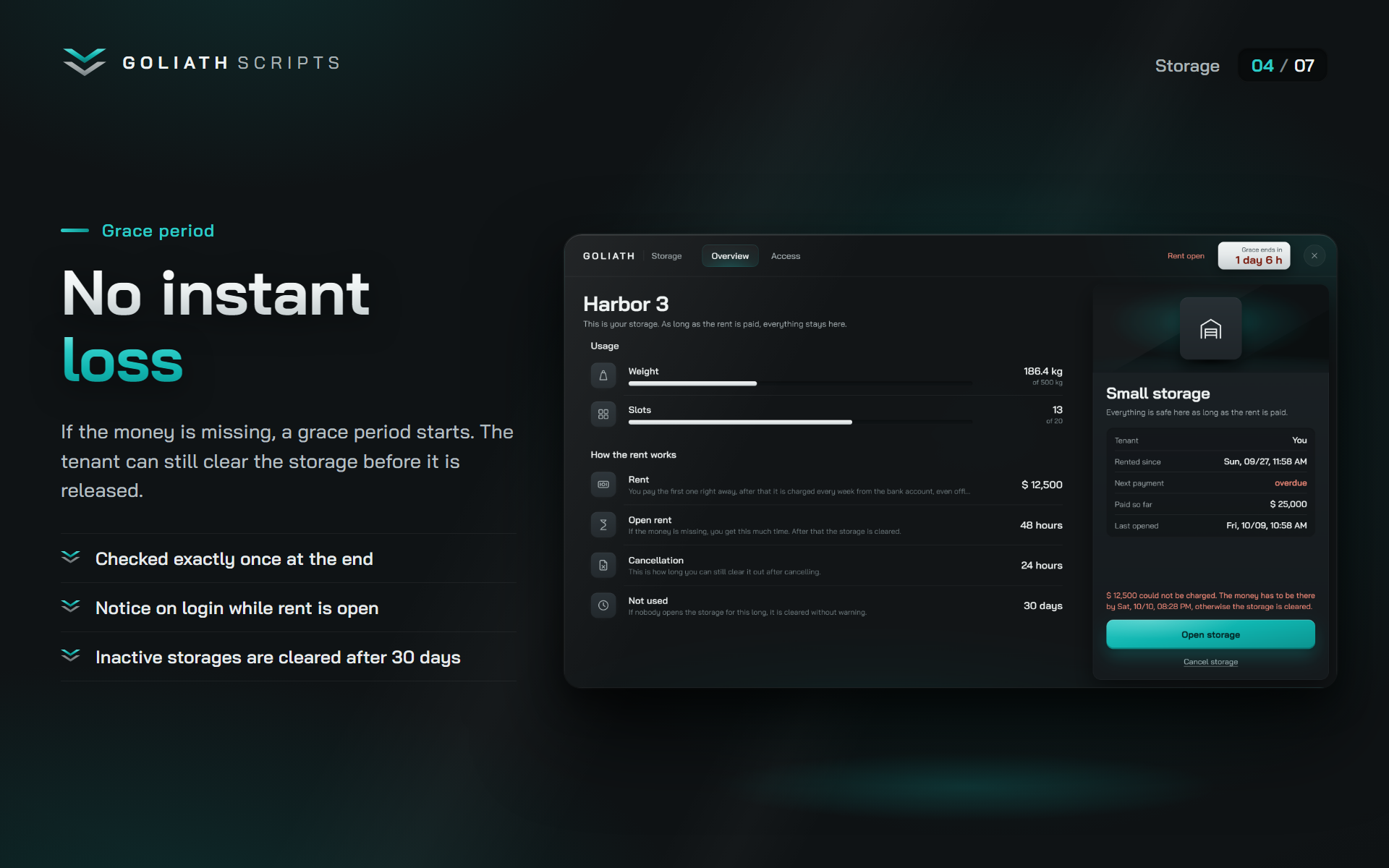This screenshot has width=1389, height=868.
Task: Click the GOLIATH panel brand label
Action: click(x=608, y=256)
